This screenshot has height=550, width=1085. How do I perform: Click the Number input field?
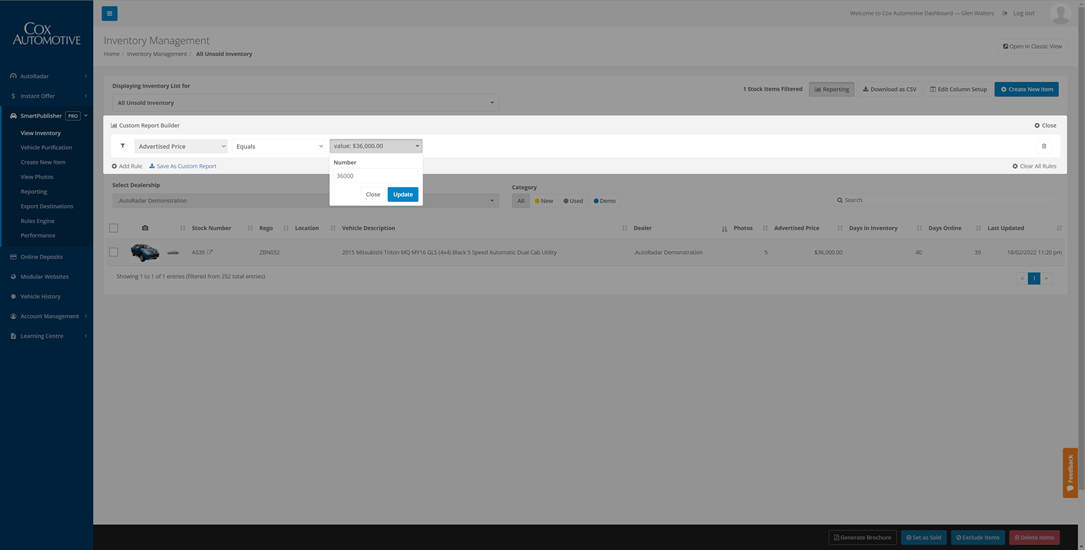[376, 176]
